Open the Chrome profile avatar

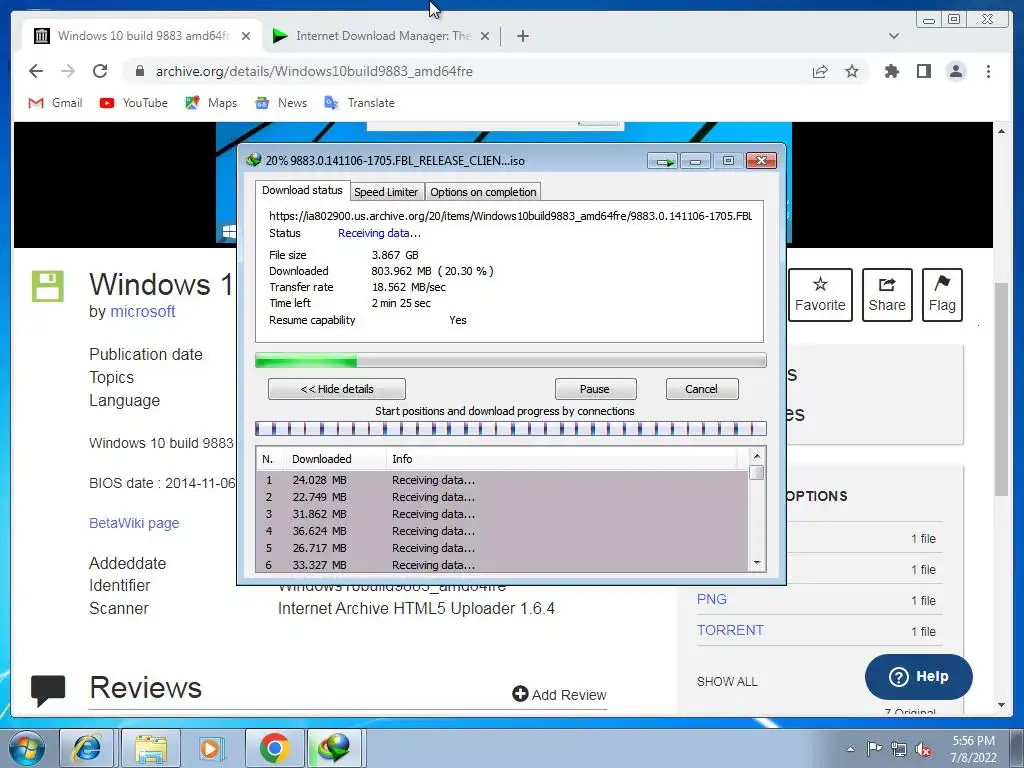click(x=955, y=71)
